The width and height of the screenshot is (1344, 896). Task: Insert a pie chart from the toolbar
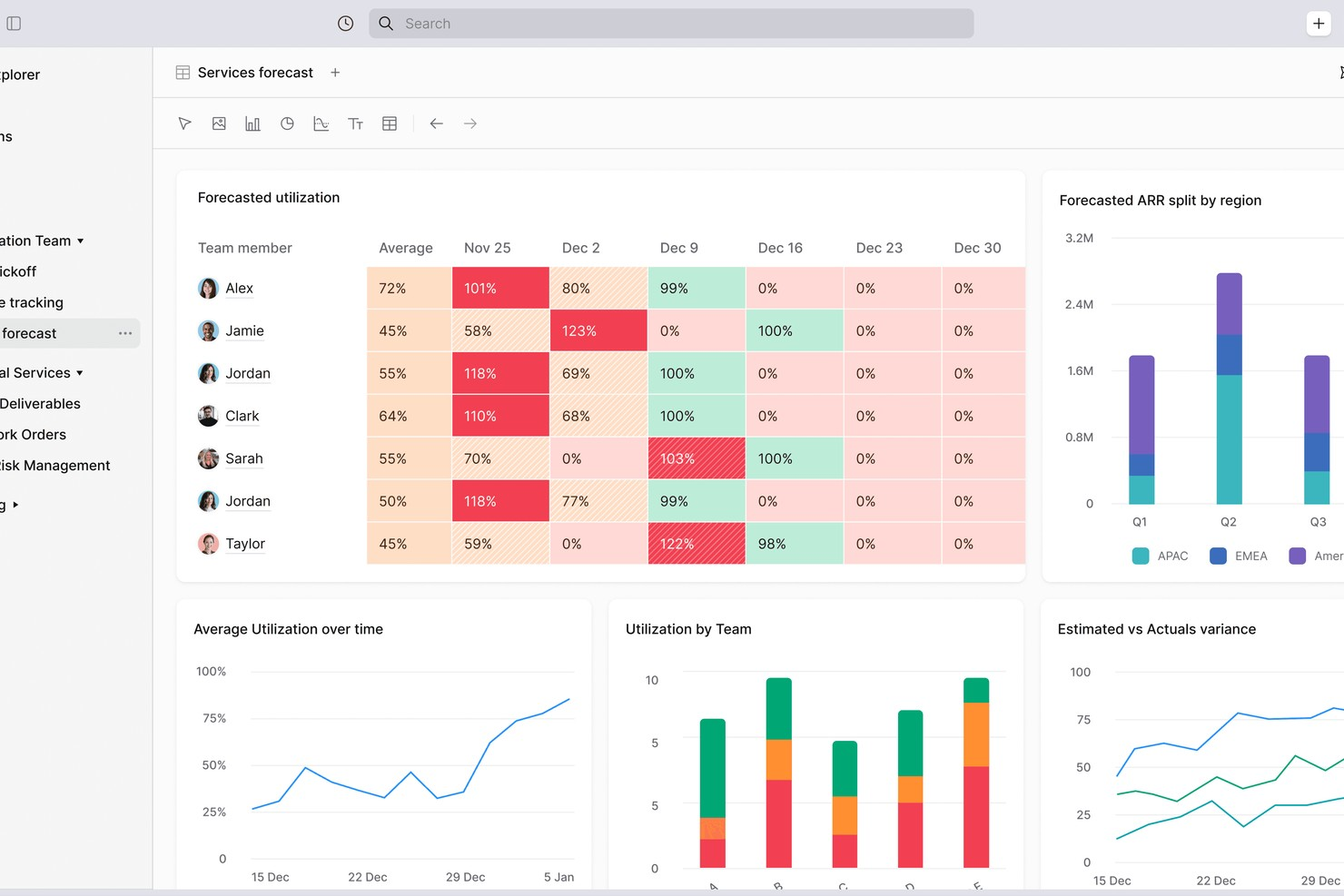287,123
